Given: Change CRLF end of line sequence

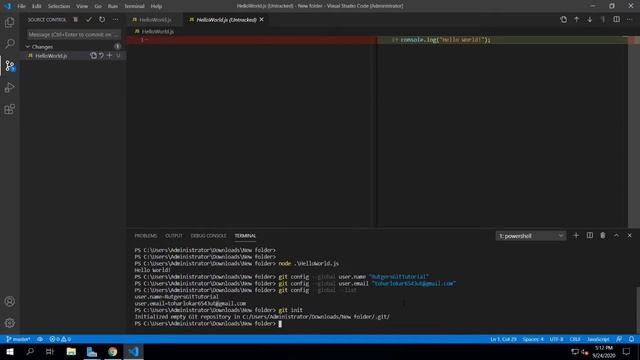Looking at the screenshot, I should [575, 339].
